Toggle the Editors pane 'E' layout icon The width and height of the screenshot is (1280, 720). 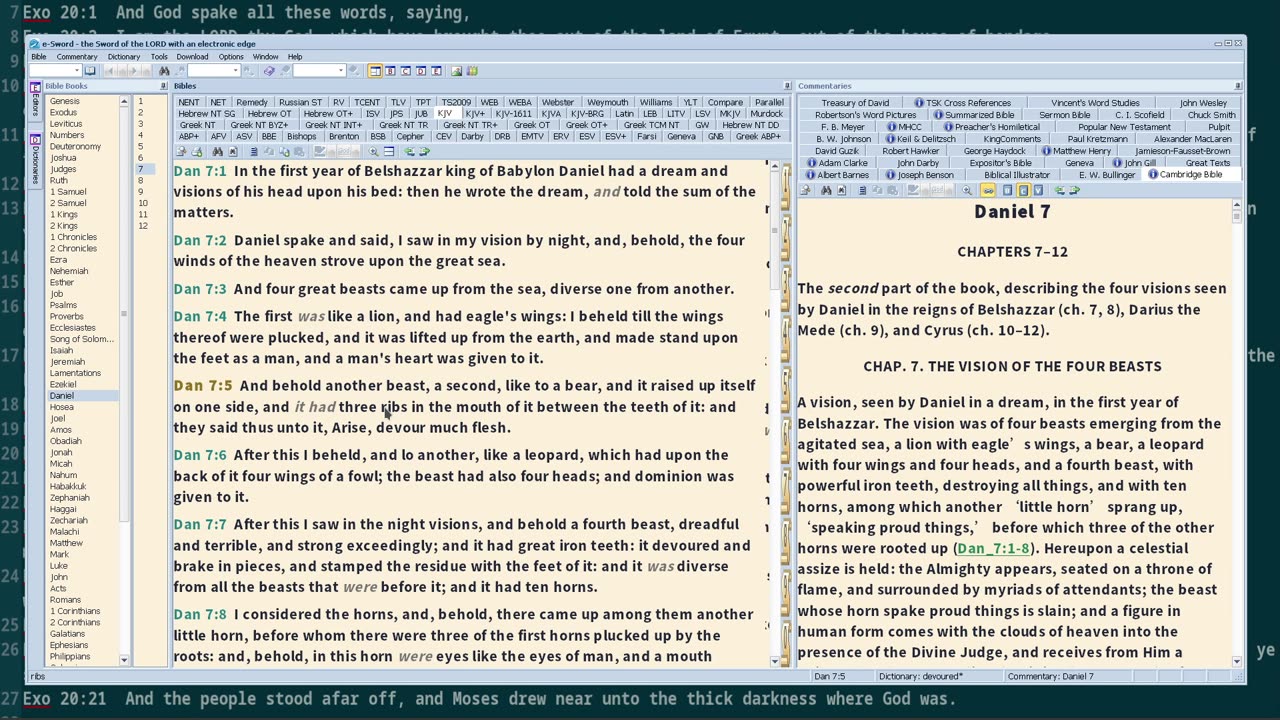(436, 71)
